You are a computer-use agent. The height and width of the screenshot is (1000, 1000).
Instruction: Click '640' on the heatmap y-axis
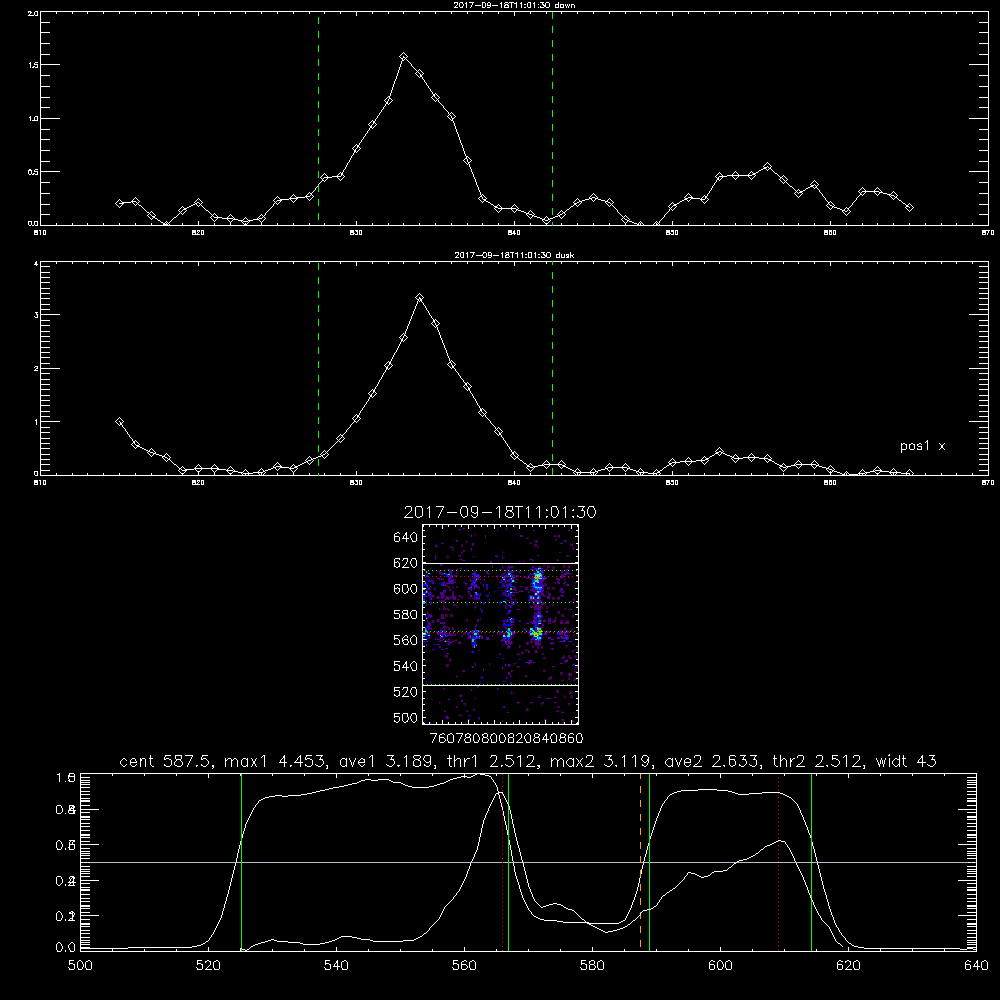coord(406,538)
